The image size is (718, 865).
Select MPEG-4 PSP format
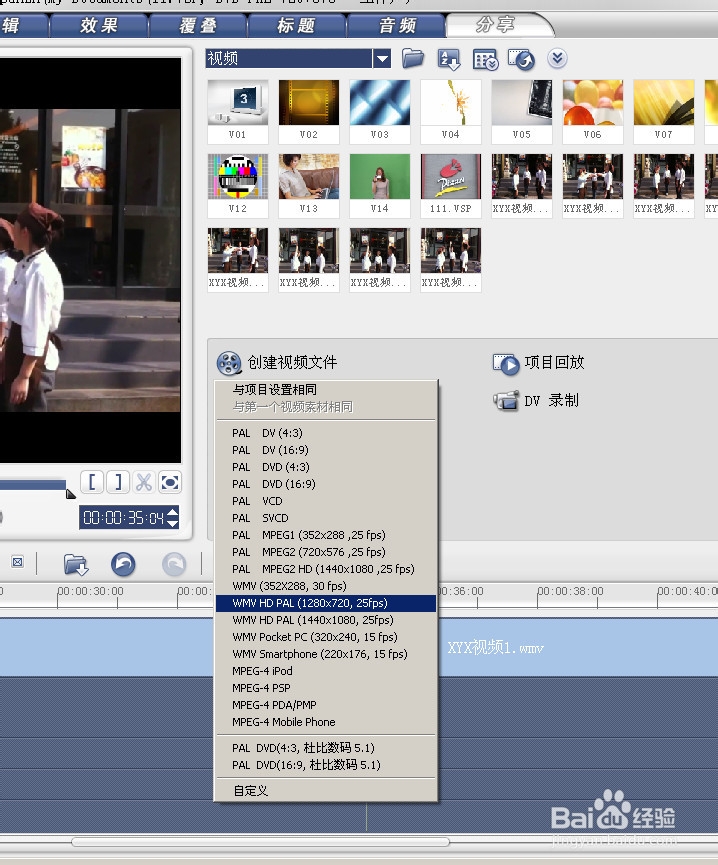click(326, 688)
